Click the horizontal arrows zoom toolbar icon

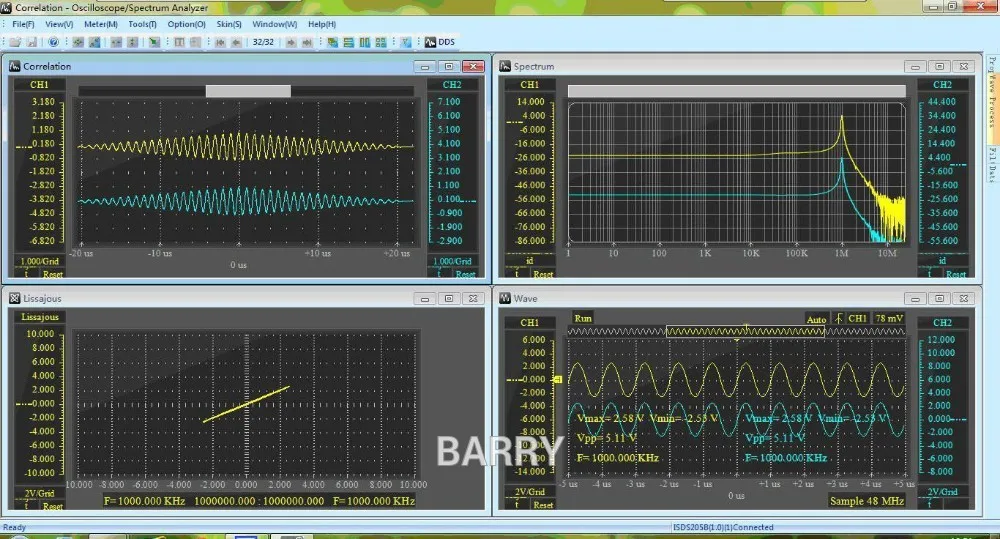click(116, 42)
